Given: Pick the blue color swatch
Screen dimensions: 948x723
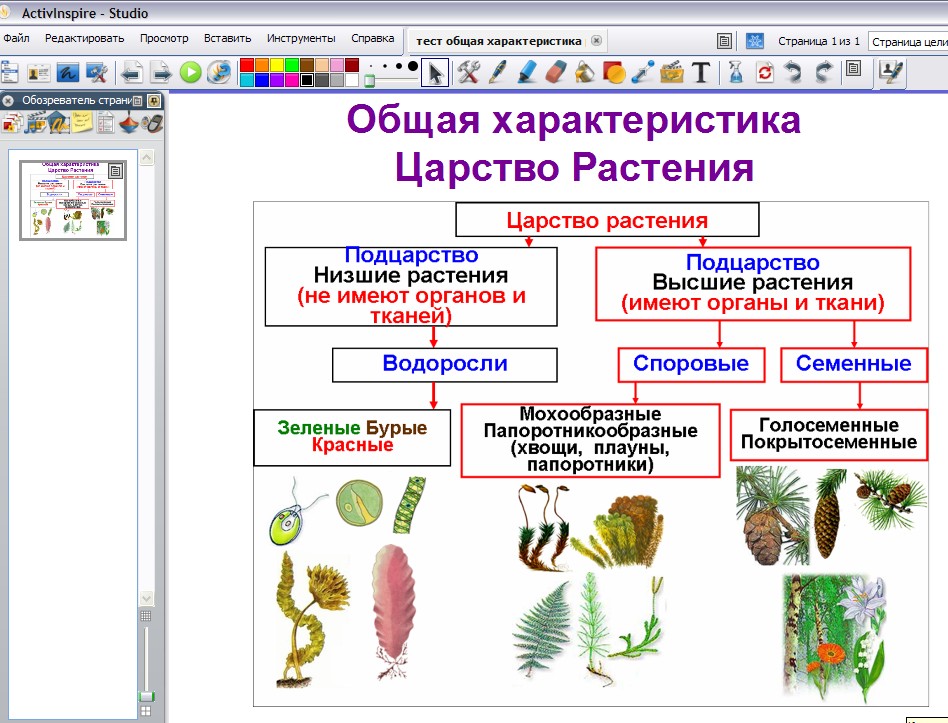Looking at the screenshot, I should point(262,80).
